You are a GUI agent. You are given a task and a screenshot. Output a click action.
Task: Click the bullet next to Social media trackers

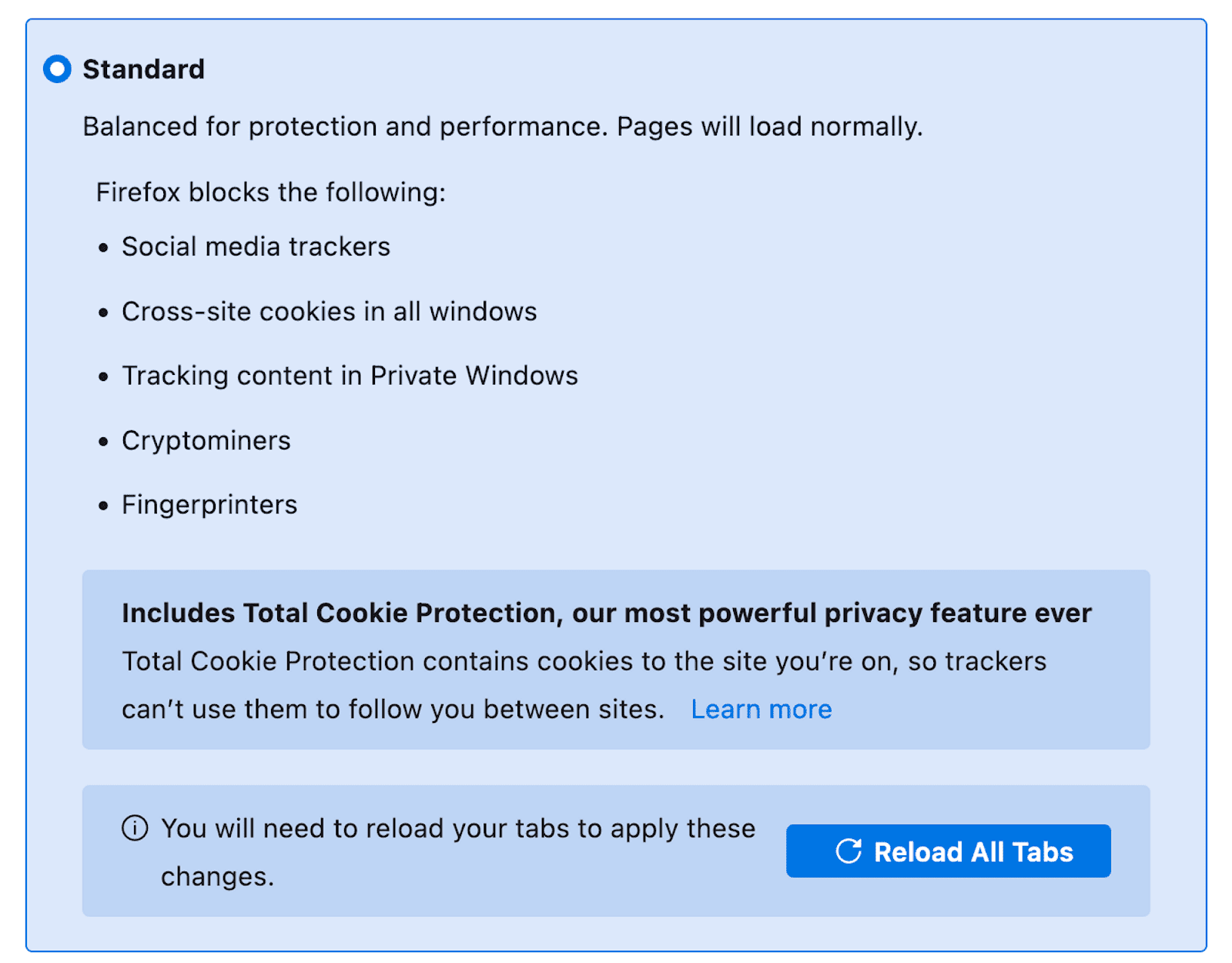[x=103, y=248]
